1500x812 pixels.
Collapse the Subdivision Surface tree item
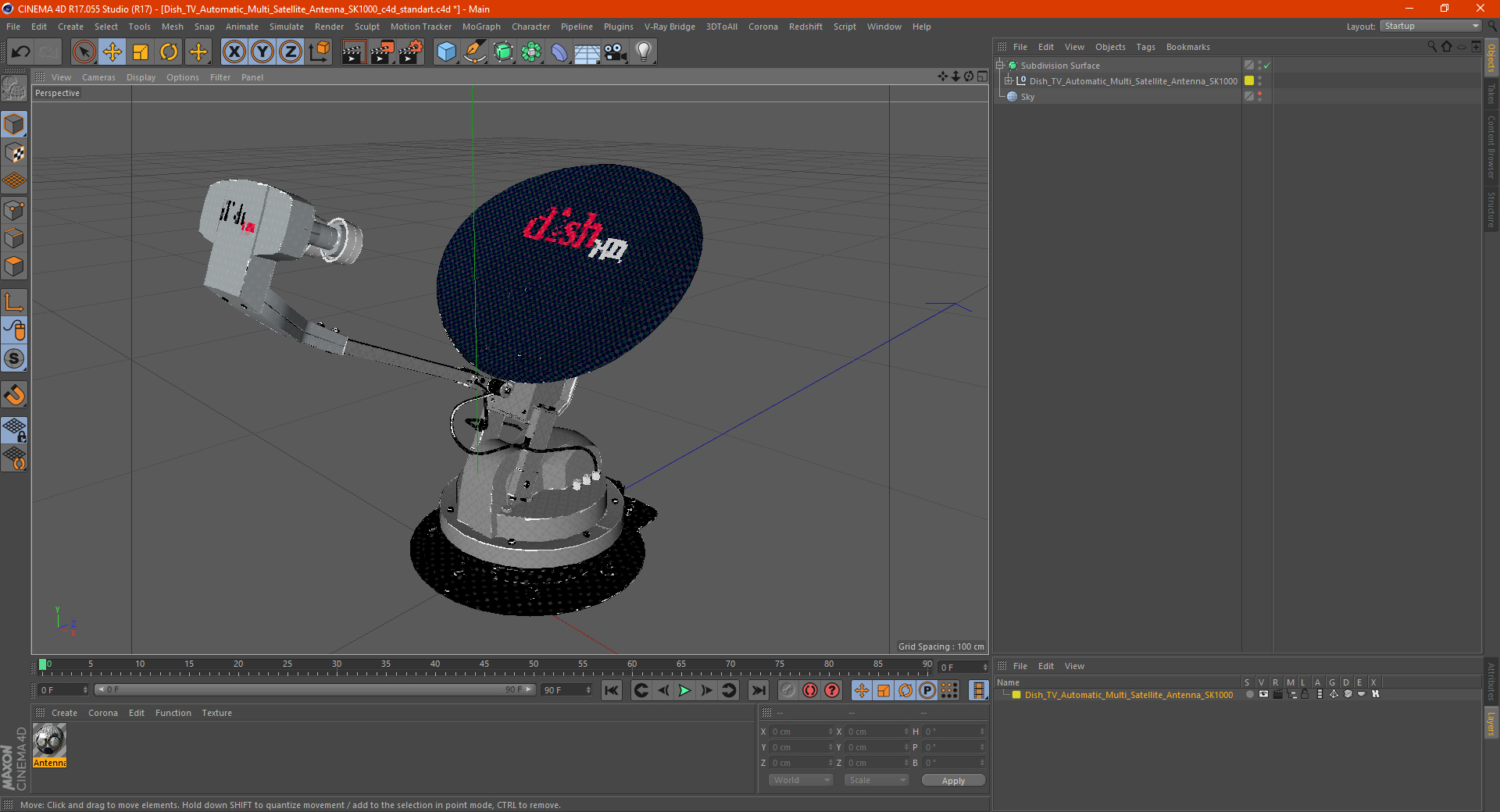coord(999,66)
